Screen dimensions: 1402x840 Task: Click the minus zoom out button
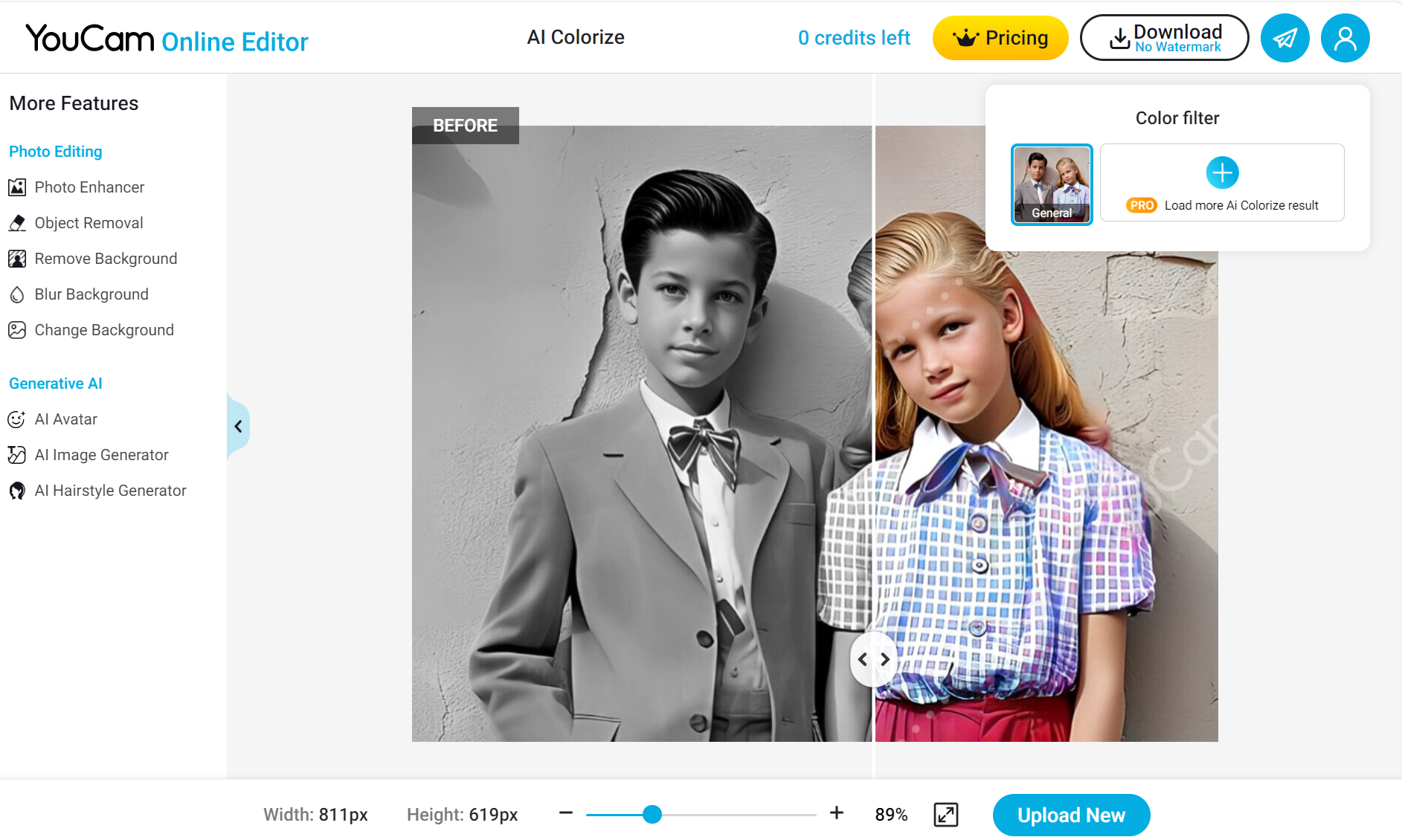[x=566, y=813]
